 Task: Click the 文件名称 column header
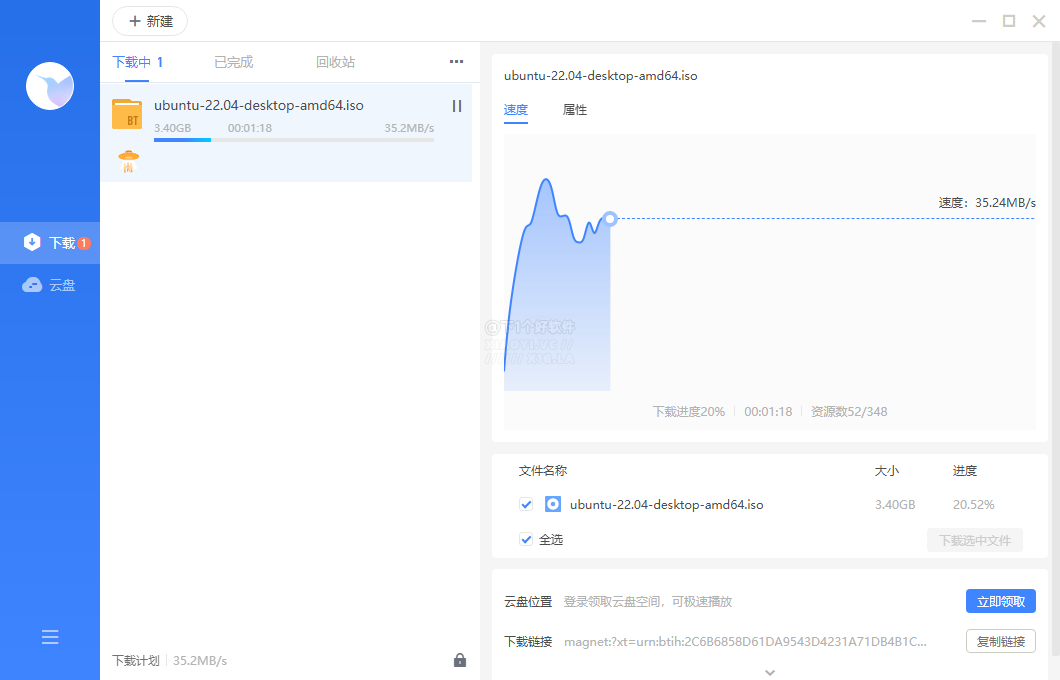(543, 470)
